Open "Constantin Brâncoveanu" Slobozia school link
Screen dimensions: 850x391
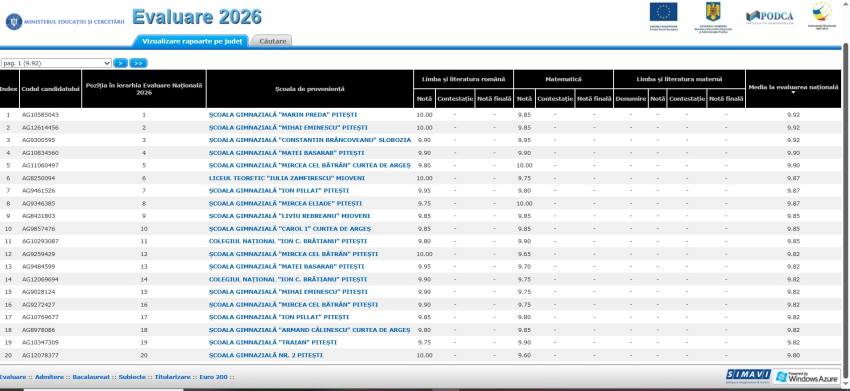(310, 140)
